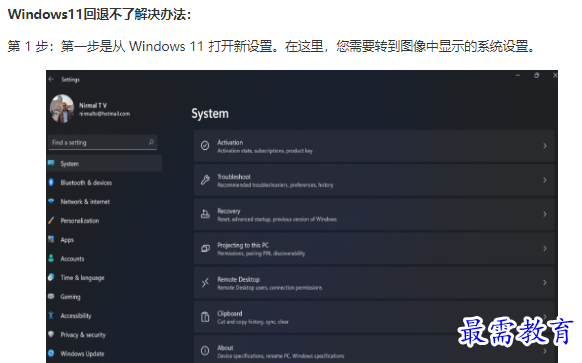Open Projecting to this PC
582x363 pixels.
(x=374, y=249)
